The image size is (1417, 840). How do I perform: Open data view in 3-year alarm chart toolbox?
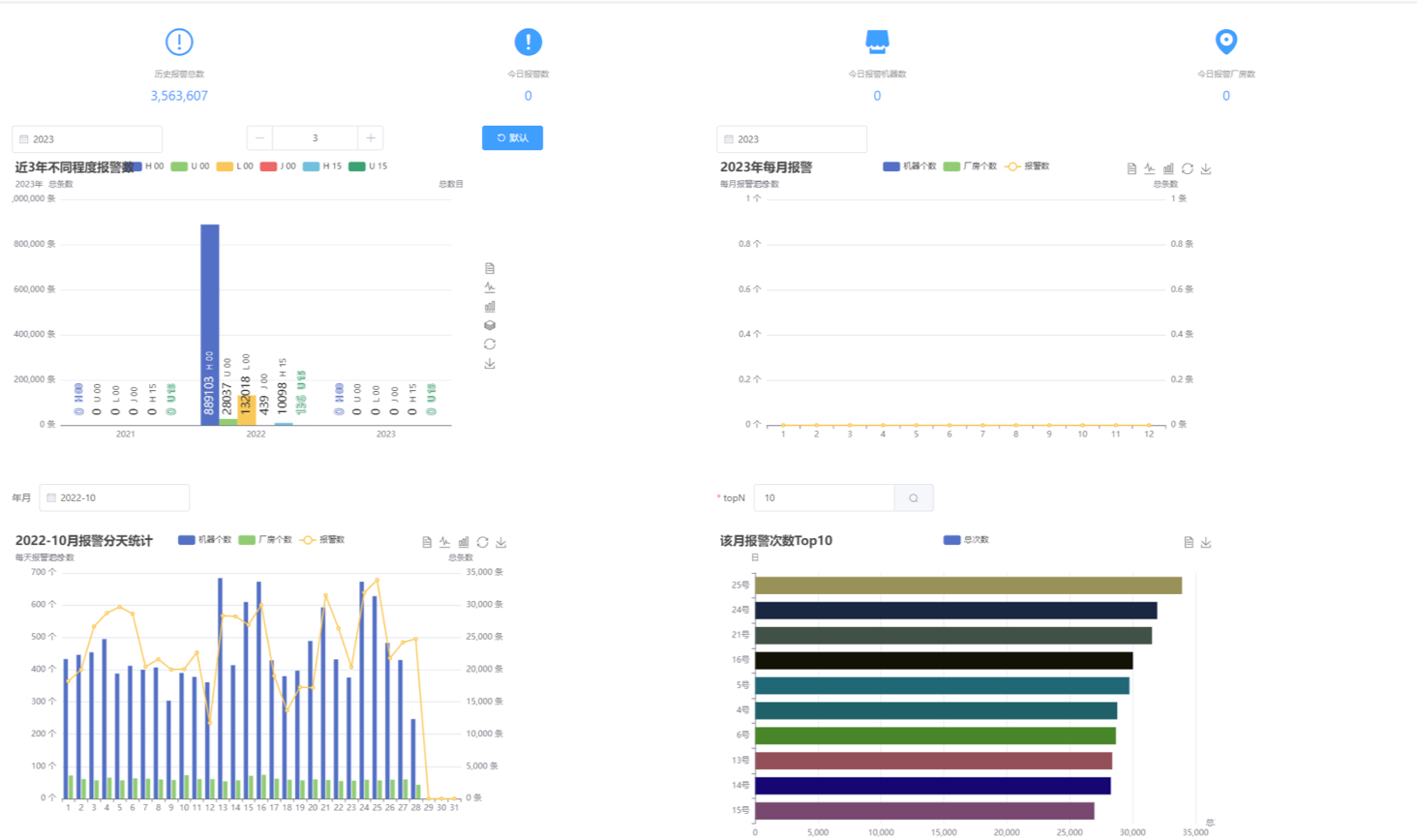pos(490,268)
